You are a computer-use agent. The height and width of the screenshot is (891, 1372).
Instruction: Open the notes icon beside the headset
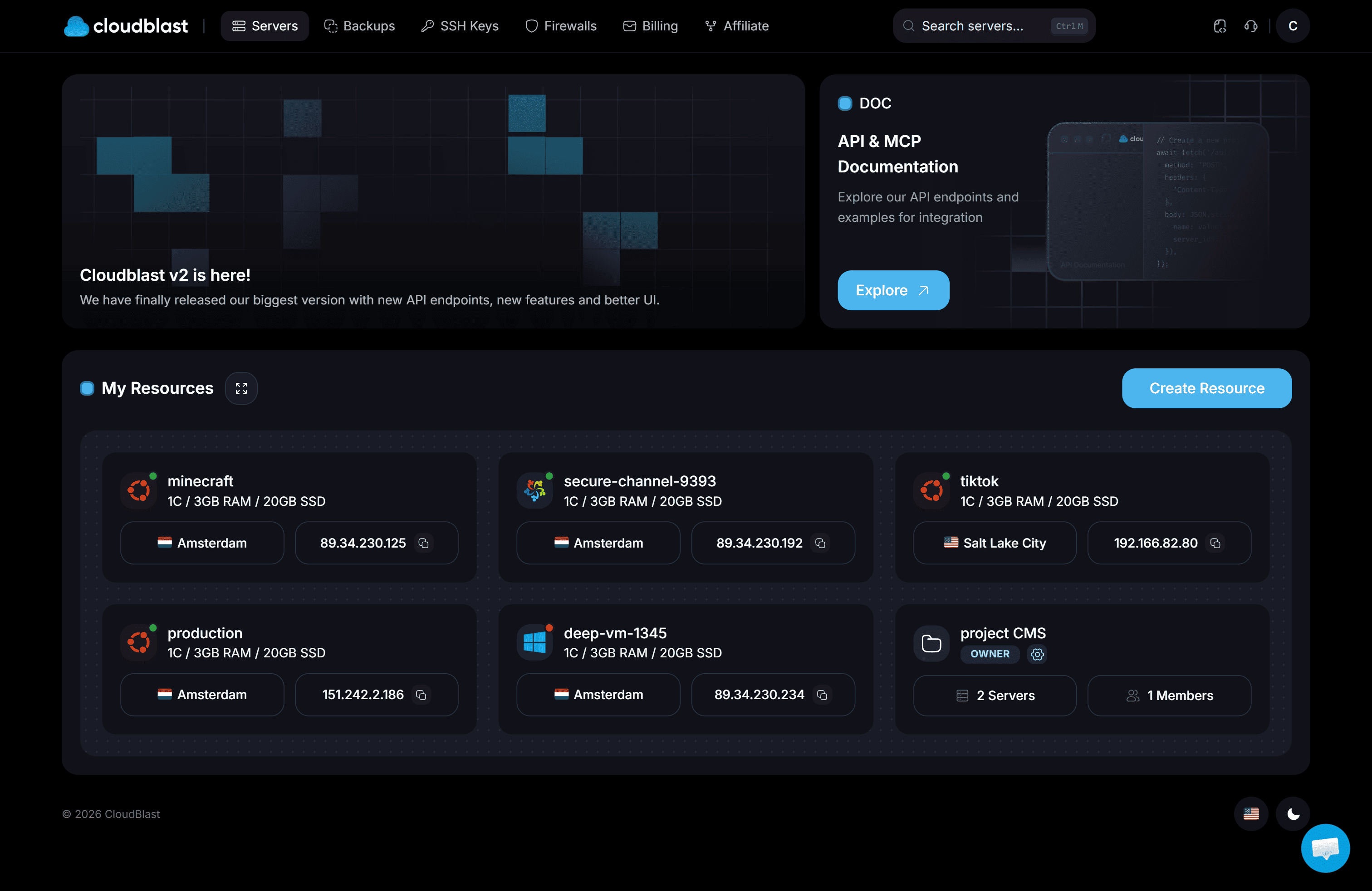click(x=1220, y=26)
